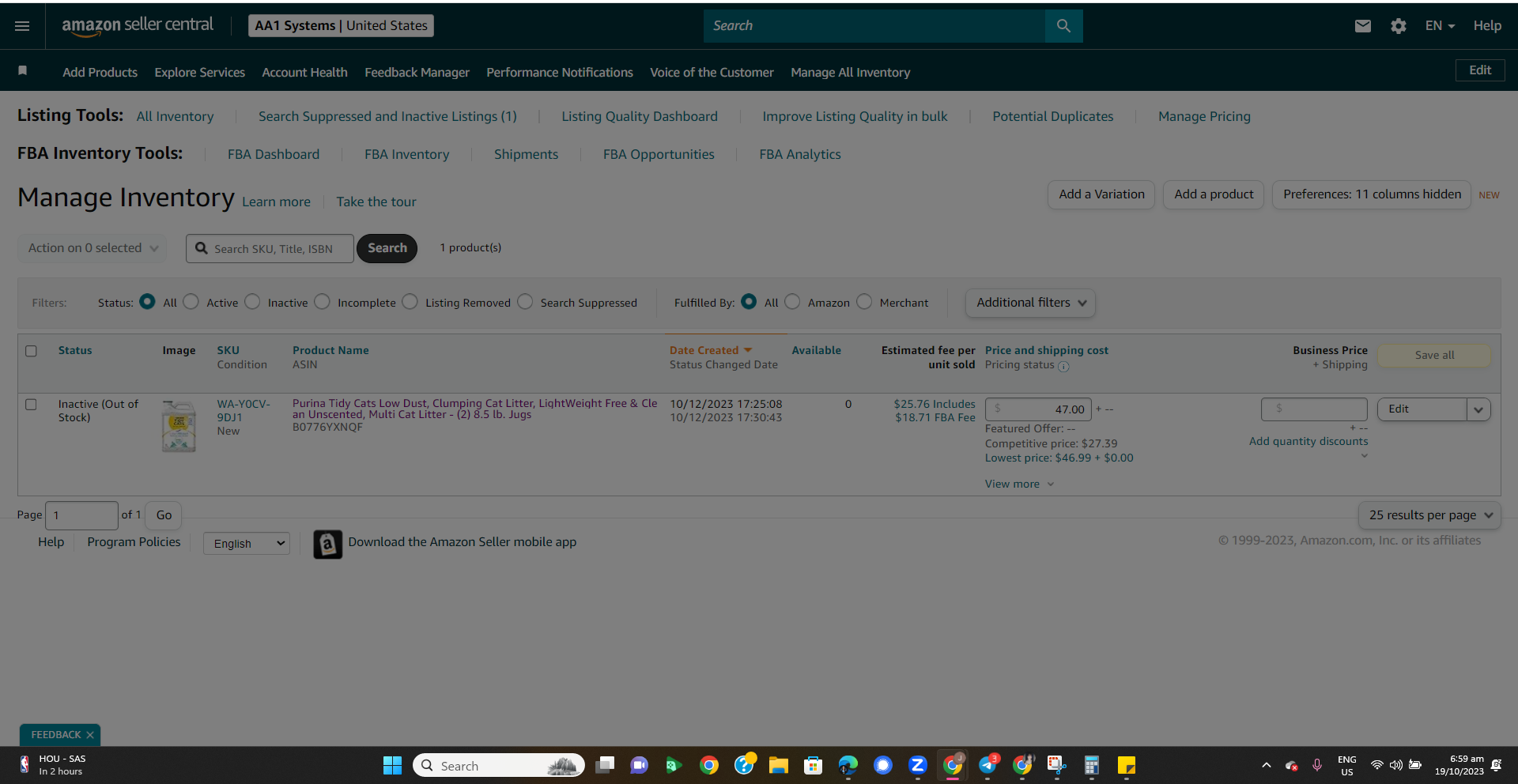Open Snipping Tool from the taskbar

tap(1057, 765)
